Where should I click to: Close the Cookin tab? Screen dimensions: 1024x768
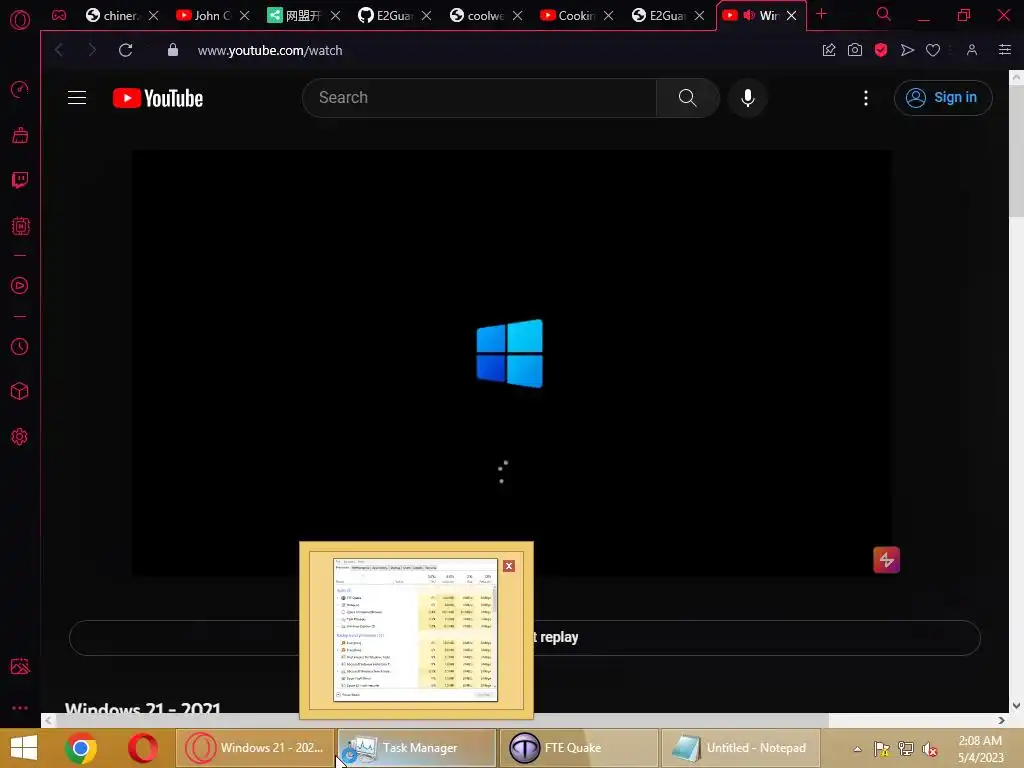(x=609, y=16)
